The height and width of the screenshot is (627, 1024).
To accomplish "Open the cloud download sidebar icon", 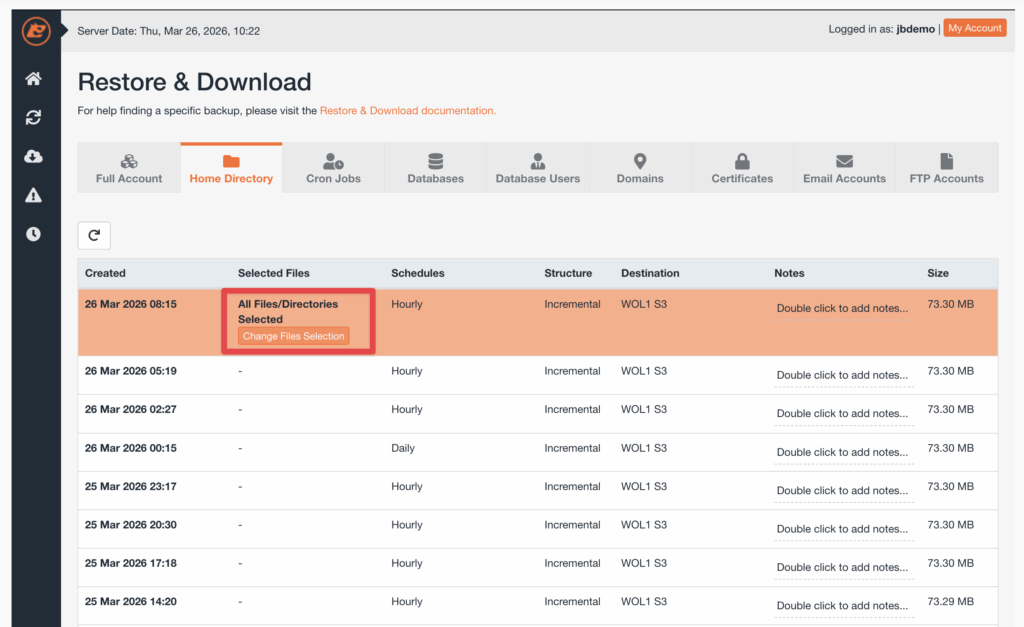I will point(34,157).
